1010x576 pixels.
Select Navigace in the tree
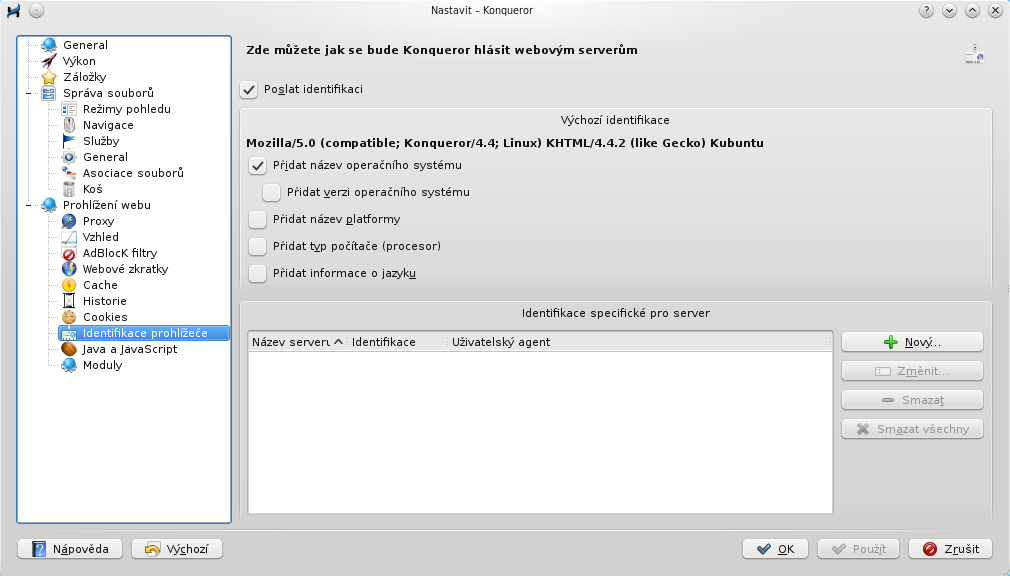[x=108, y=125]
